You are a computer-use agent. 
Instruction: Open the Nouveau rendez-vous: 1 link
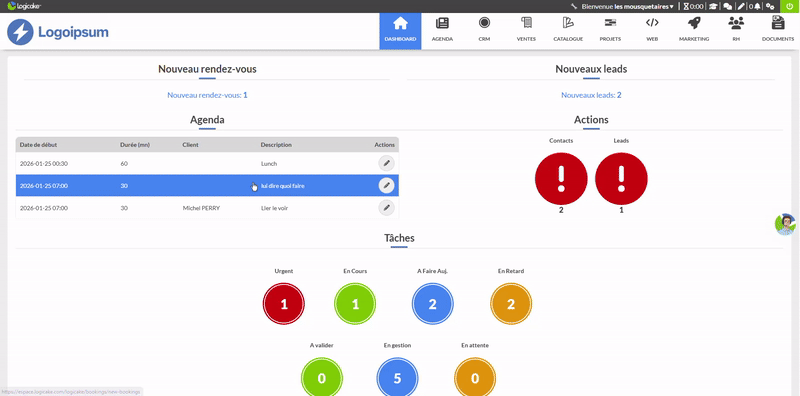coord(207,95)
